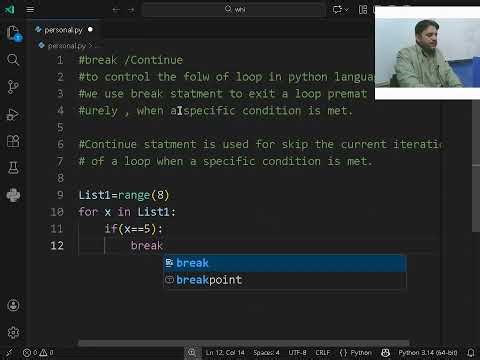
Task: Click the '#break /Continue' comment line
Action: tap(131, 60)
